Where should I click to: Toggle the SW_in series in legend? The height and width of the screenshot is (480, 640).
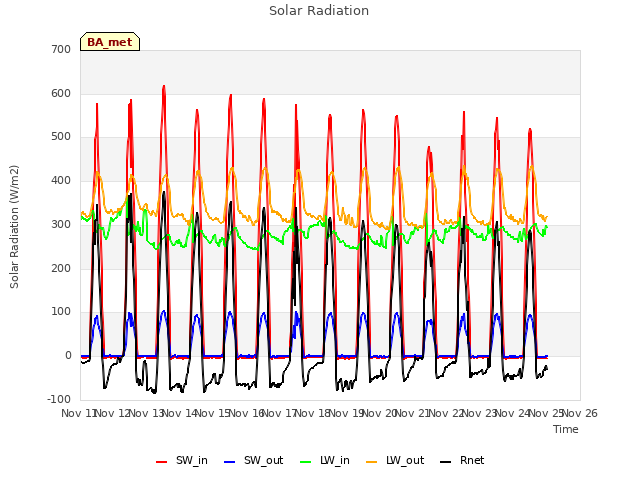[182, 460]
